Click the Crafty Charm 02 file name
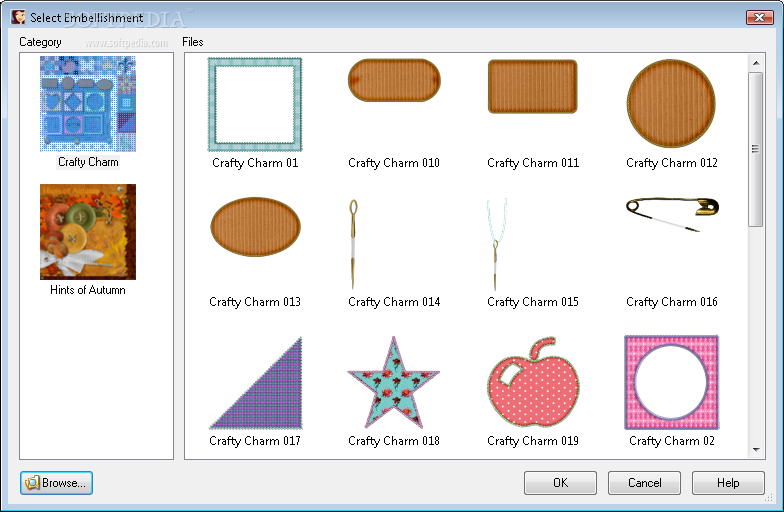Image resolution: width=784 pixels, height=512 pixels. pos(672,441)
